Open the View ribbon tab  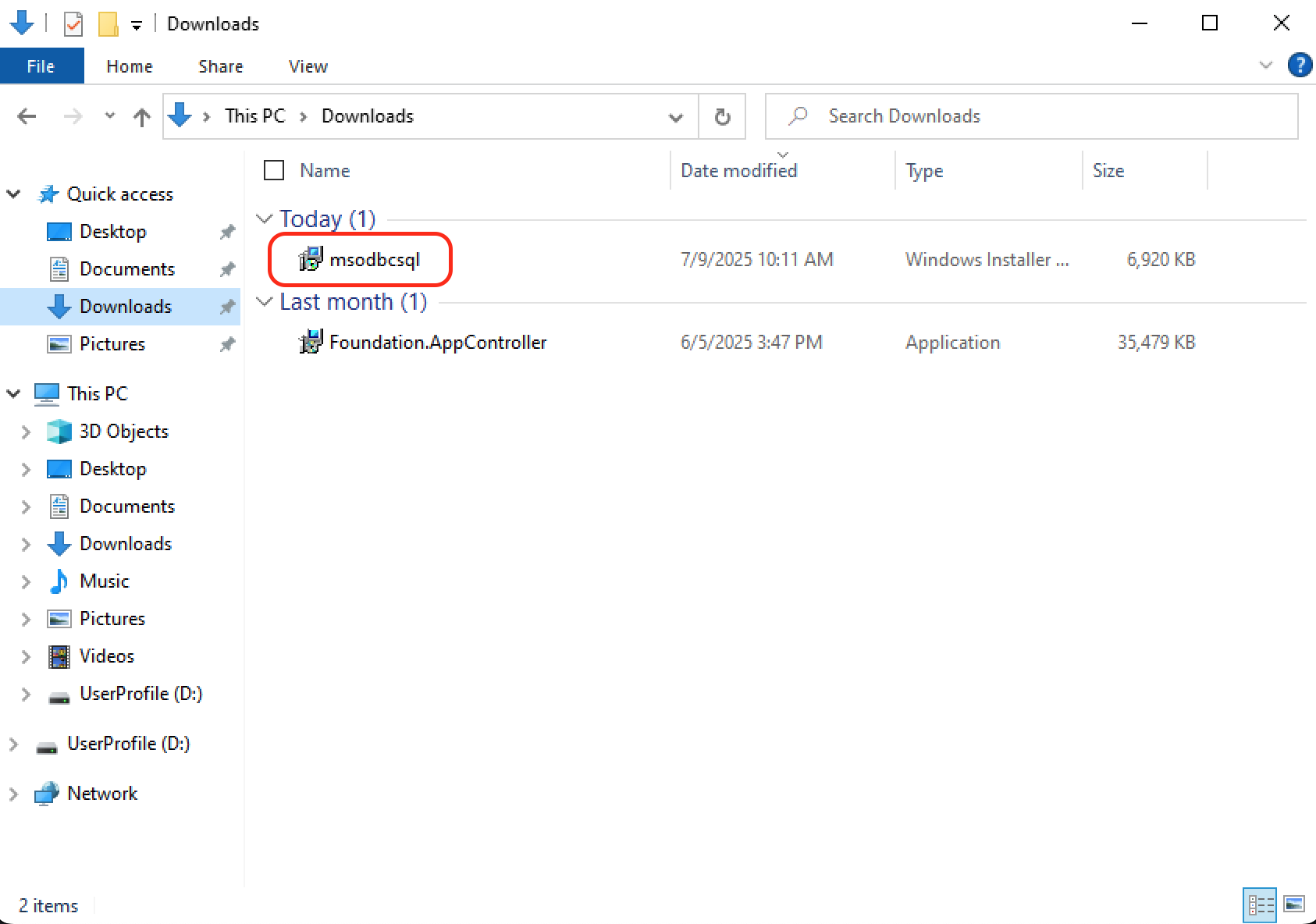tap(308, 66)
